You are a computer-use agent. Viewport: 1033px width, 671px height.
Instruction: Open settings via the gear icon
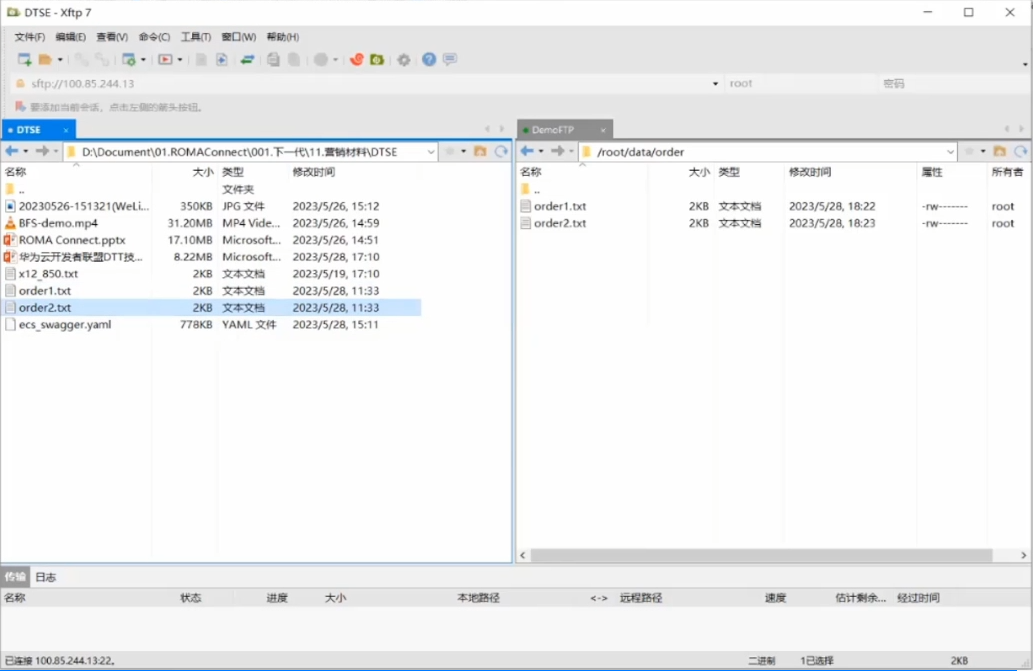[404, 60]
